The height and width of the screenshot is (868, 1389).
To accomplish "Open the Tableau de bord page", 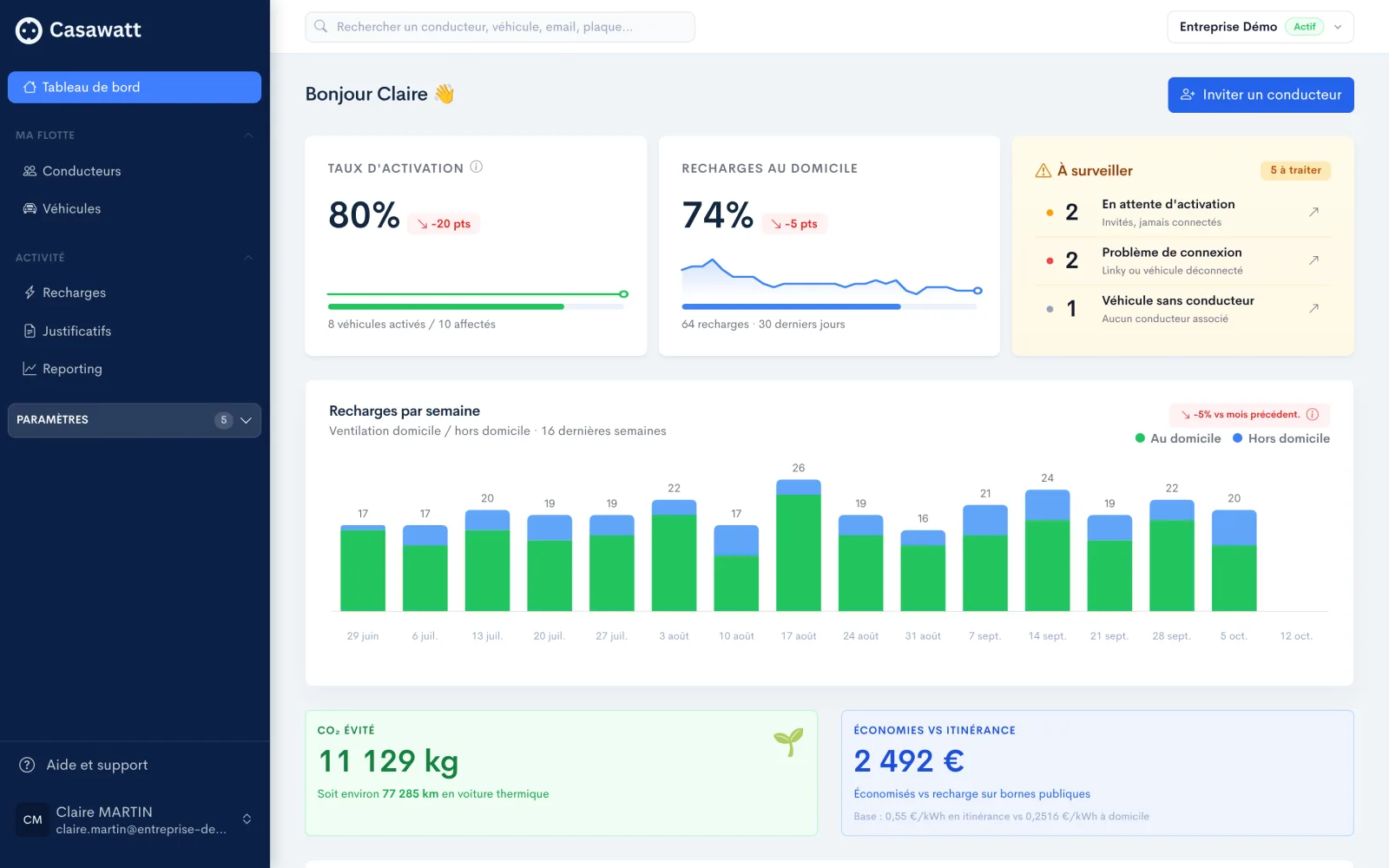I will [x=135, y=87].
